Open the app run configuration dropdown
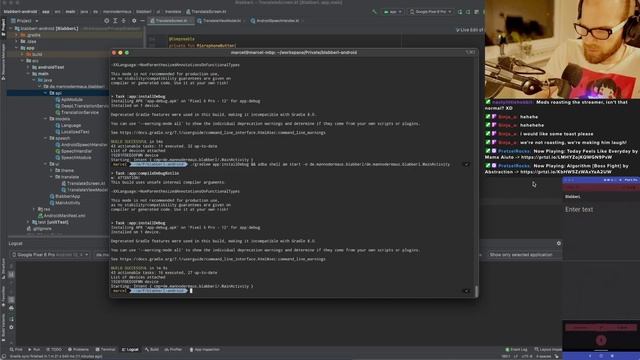Screen dimensions: 640x360 point(393,12)
